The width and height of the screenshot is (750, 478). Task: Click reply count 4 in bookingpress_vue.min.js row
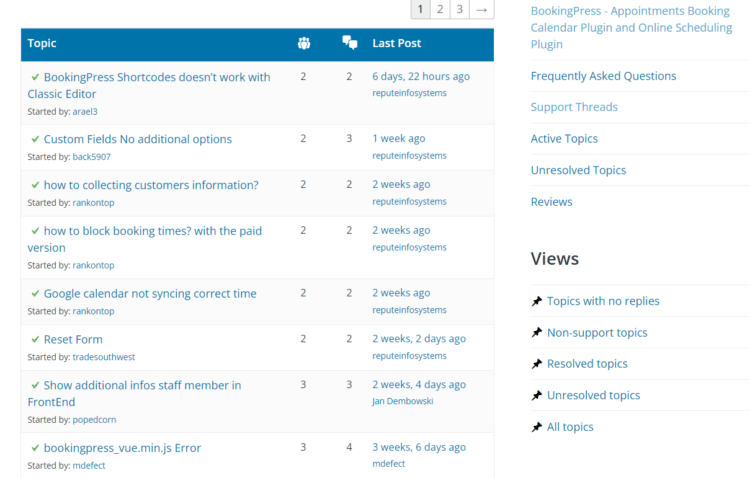tap(349, 447)
